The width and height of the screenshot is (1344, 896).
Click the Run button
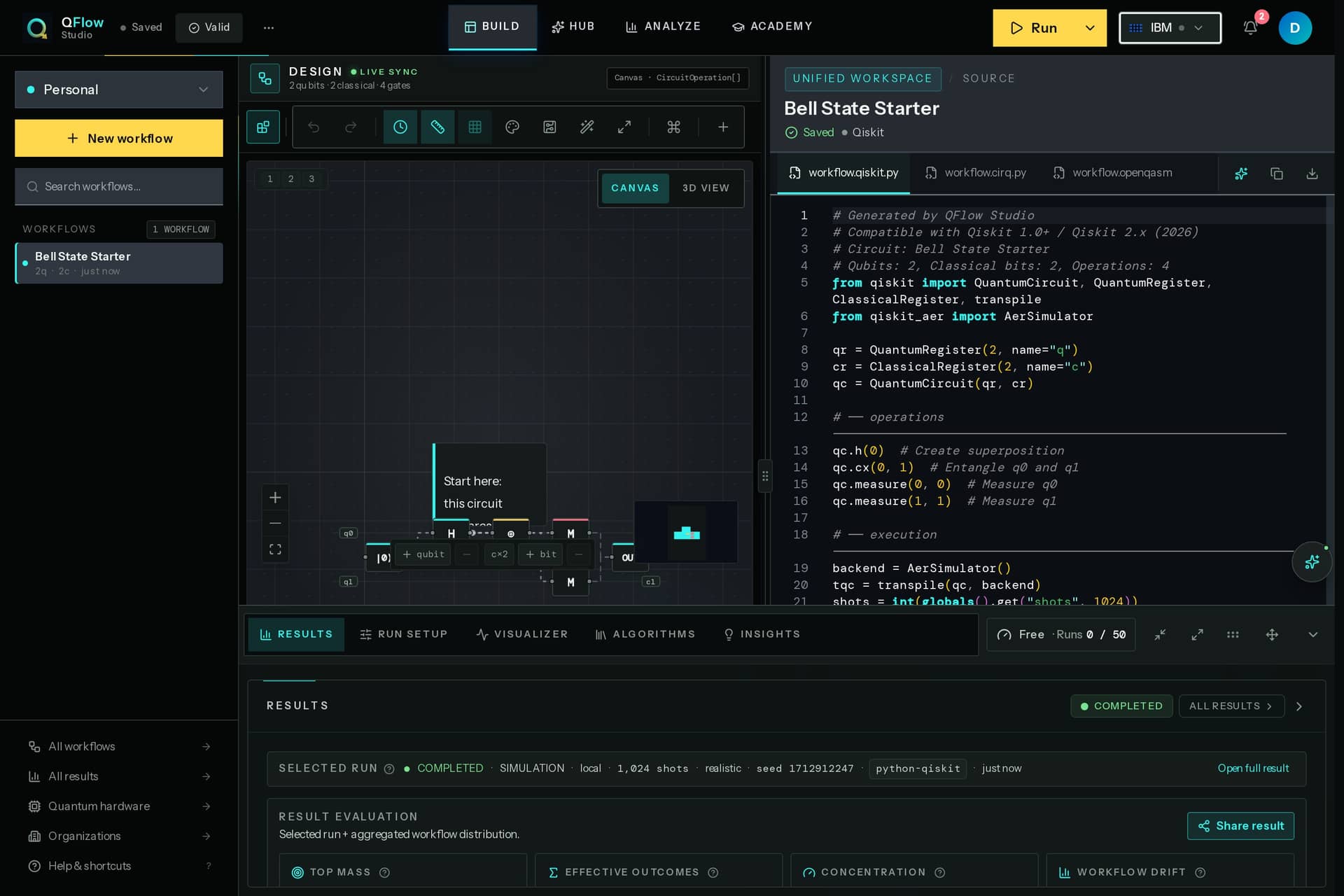1033,28
